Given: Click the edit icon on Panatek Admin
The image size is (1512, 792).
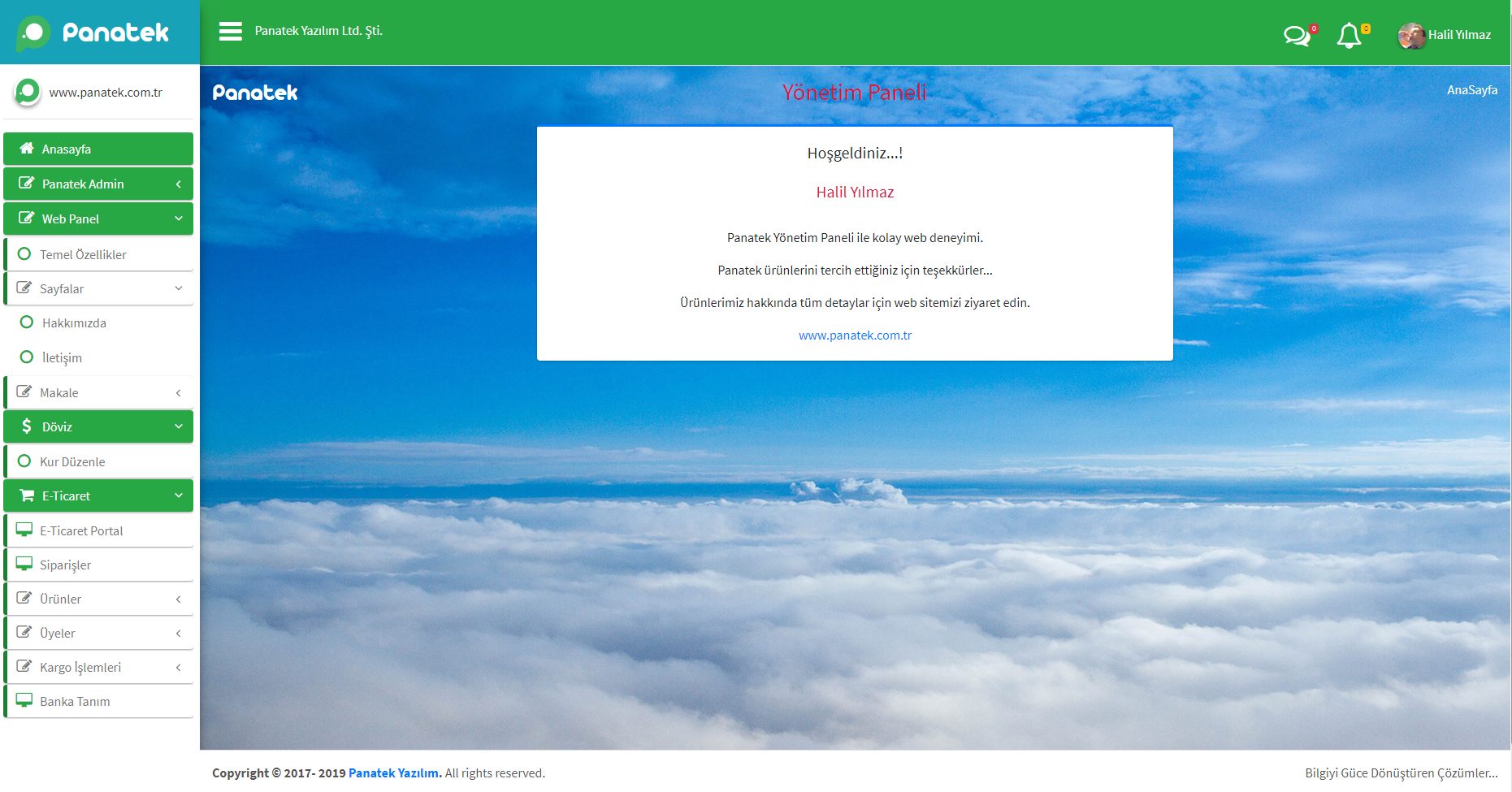Looking at the screenshot, I should [x=27, y=183].
